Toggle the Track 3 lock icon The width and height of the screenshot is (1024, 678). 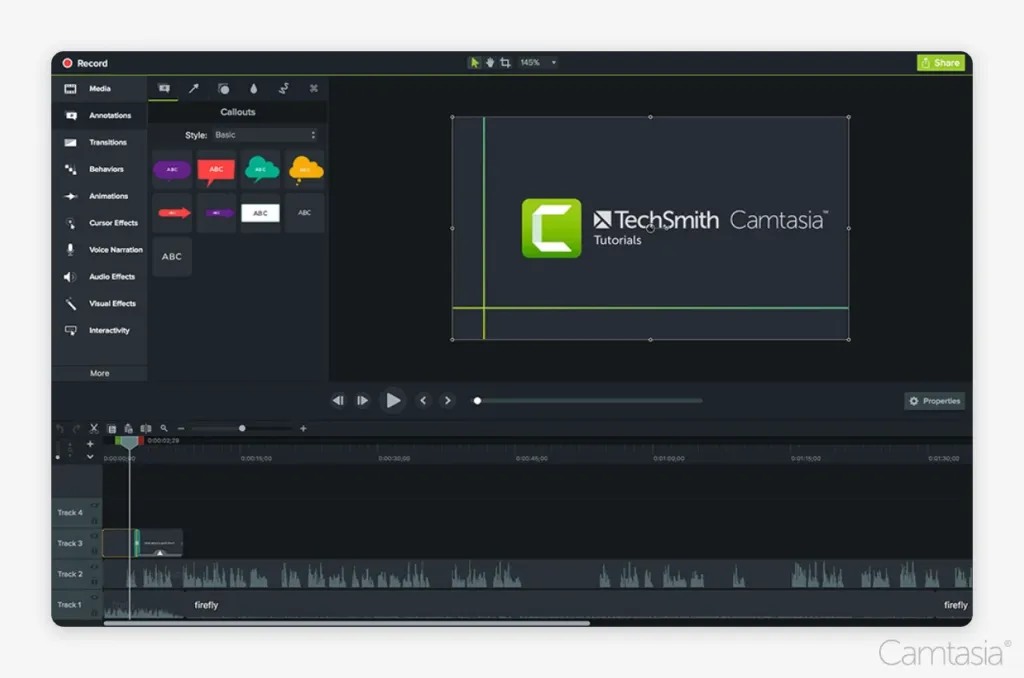point(94,551)
